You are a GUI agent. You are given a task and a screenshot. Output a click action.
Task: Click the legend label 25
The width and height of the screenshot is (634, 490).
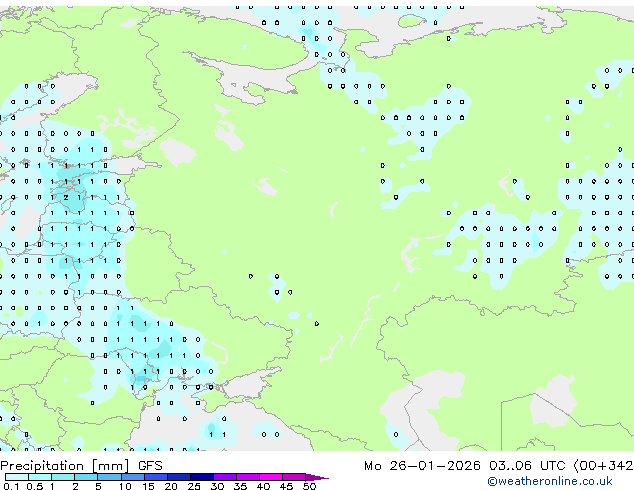[x=194, y=486]
